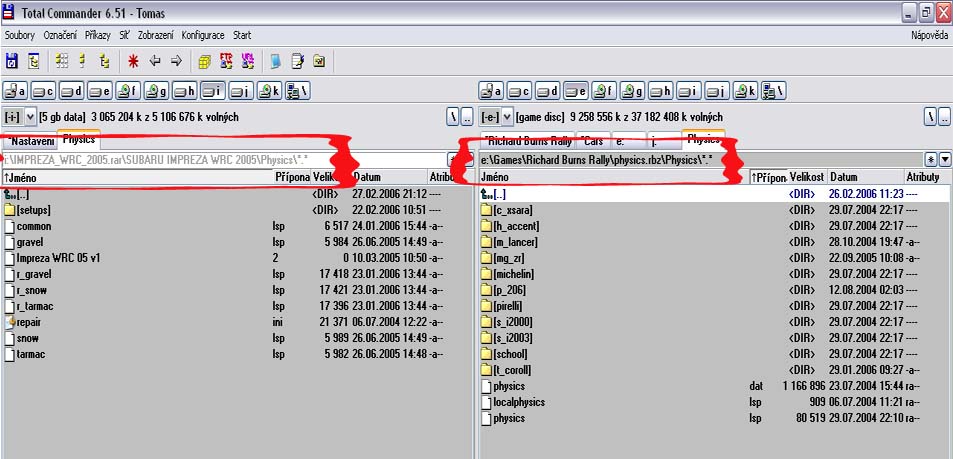Viewport: 953px width, 459px height.
Task: Go up with right panel '..' button
Action: click(944, 117)
